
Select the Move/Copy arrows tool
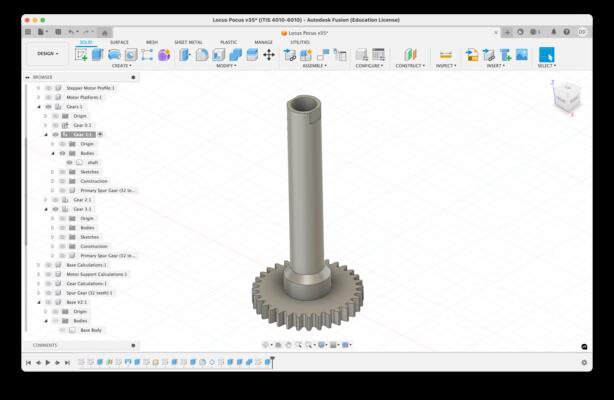click(269, 54)
